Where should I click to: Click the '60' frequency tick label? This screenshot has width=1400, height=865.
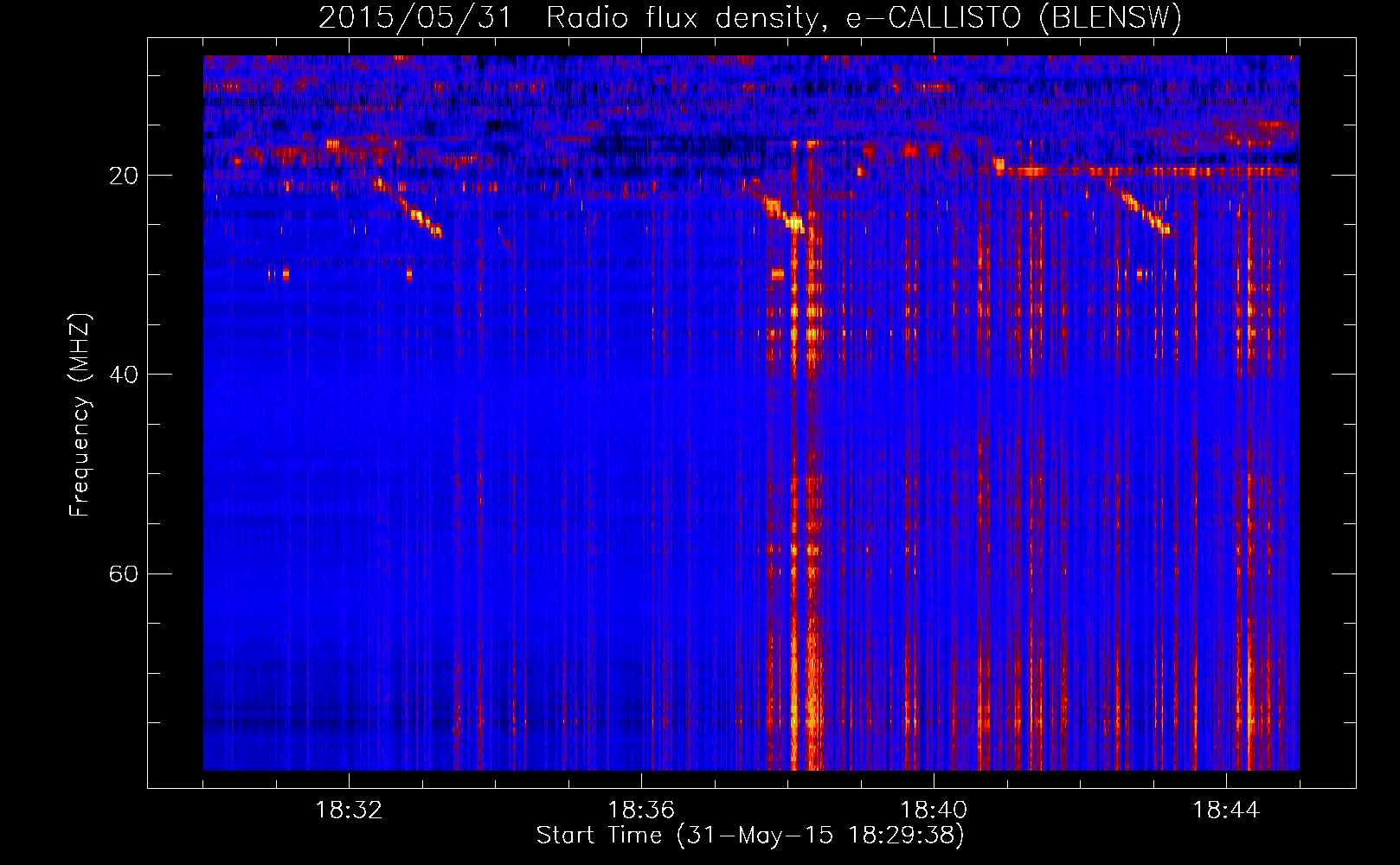pos(124,573)
